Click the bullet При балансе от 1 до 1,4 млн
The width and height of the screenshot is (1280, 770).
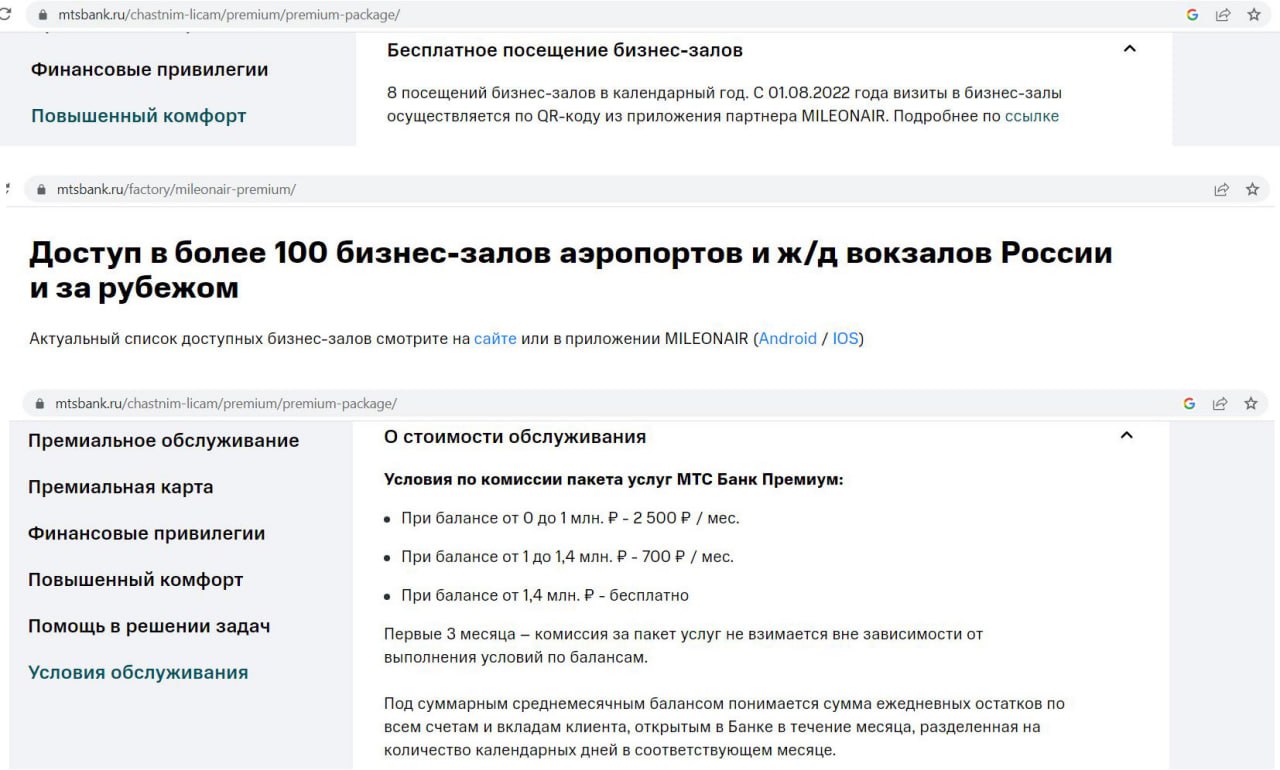567,557
